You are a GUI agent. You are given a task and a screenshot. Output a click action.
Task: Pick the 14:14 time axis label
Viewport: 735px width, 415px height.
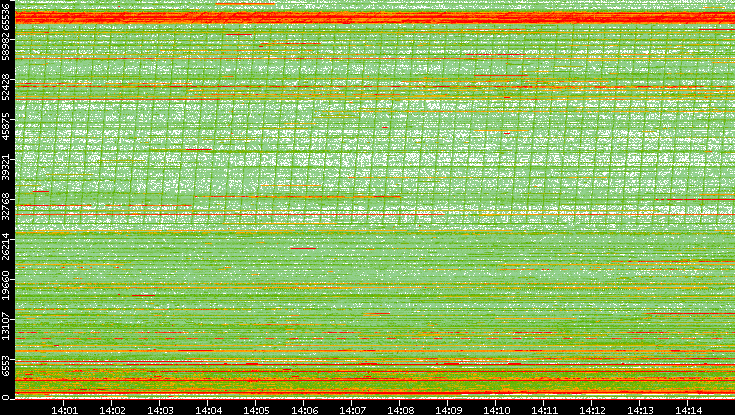pyautogui.click(x=688, y=410)
